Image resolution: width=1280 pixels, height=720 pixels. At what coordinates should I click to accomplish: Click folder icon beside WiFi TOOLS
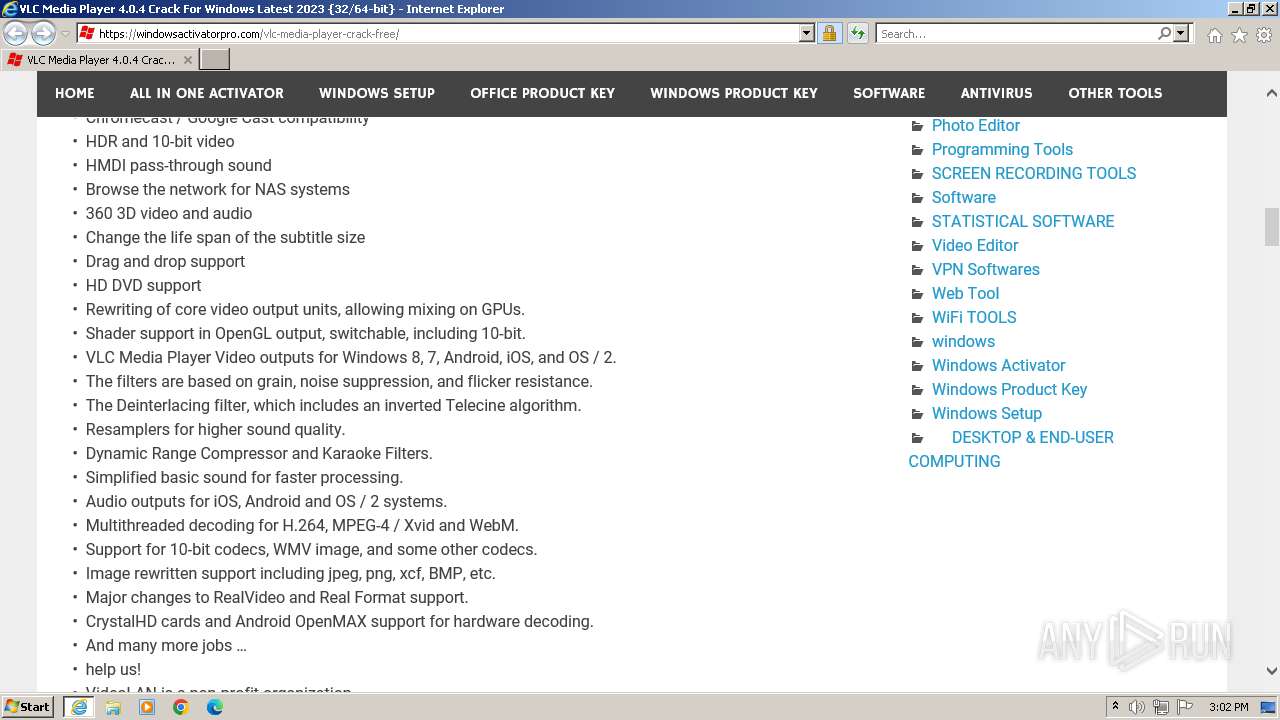point(917,318)
